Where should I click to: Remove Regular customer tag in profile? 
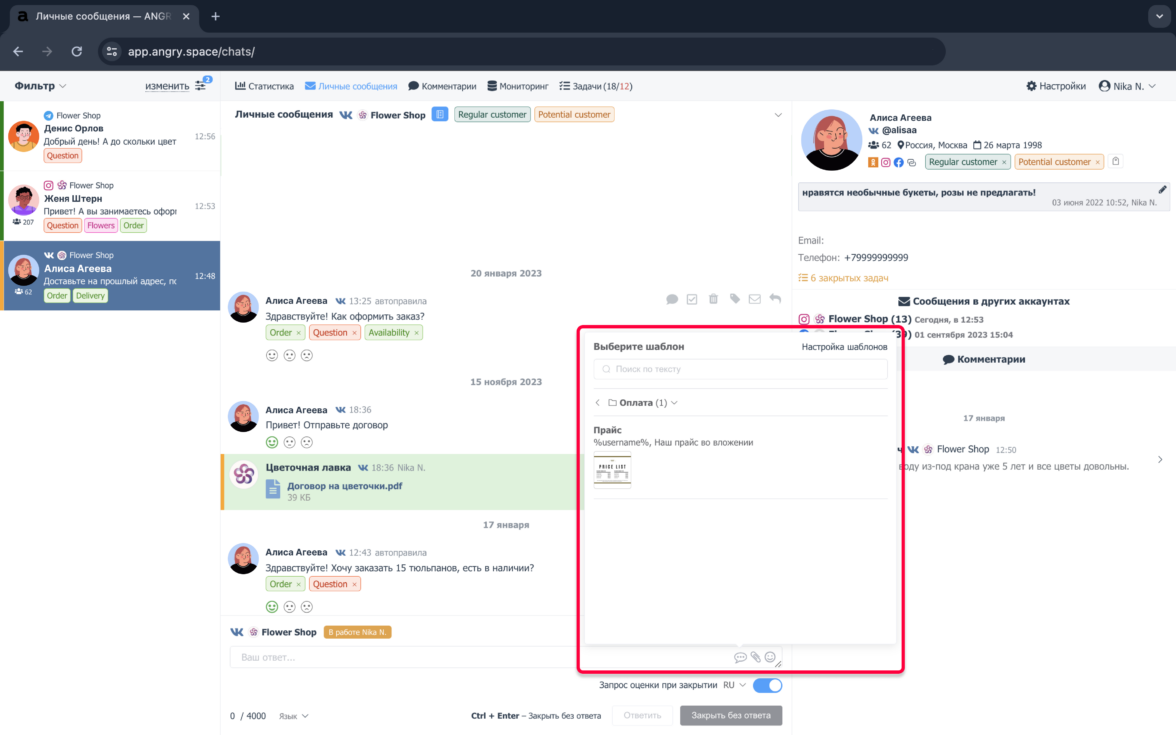(x=1004, y=162)
